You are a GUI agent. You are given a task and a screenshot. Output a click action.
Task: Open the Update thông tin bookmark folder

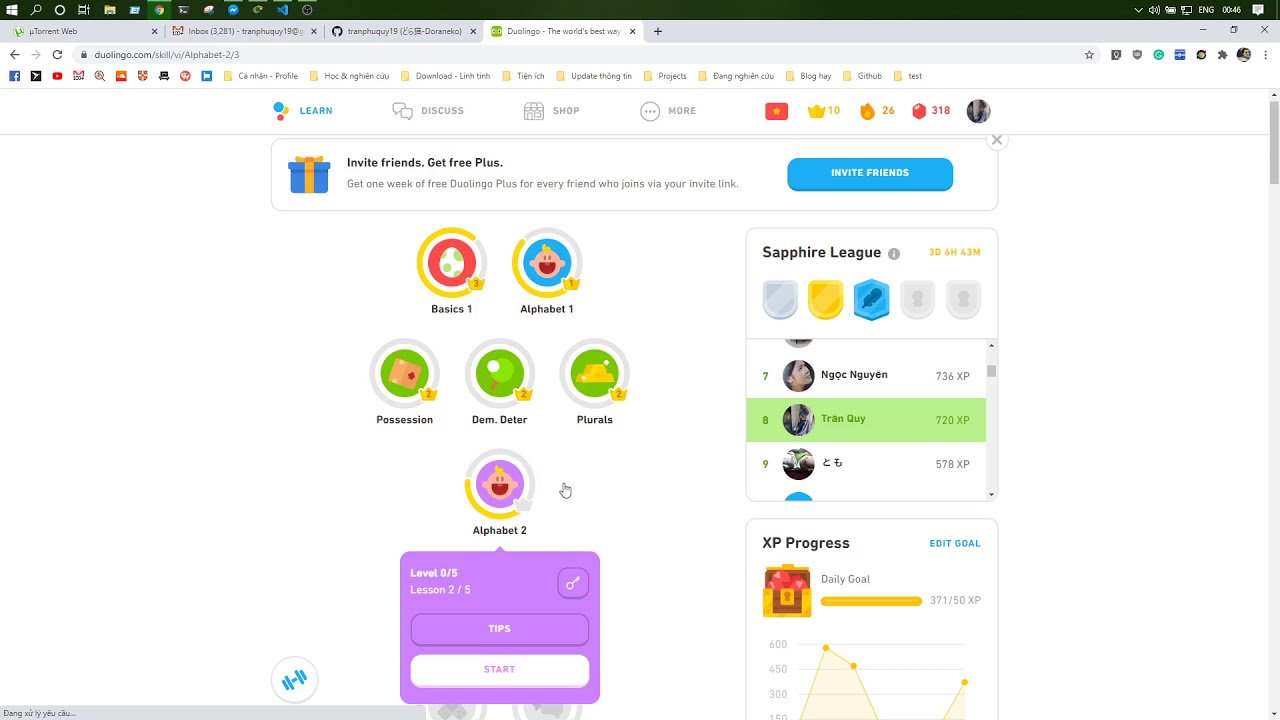pos(594,76)
